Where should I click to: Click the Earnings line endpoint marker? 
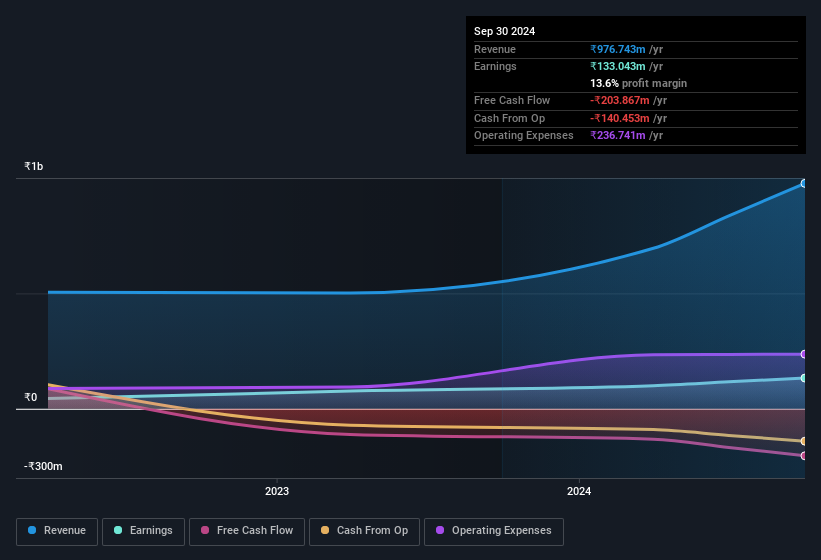point(804,378)
